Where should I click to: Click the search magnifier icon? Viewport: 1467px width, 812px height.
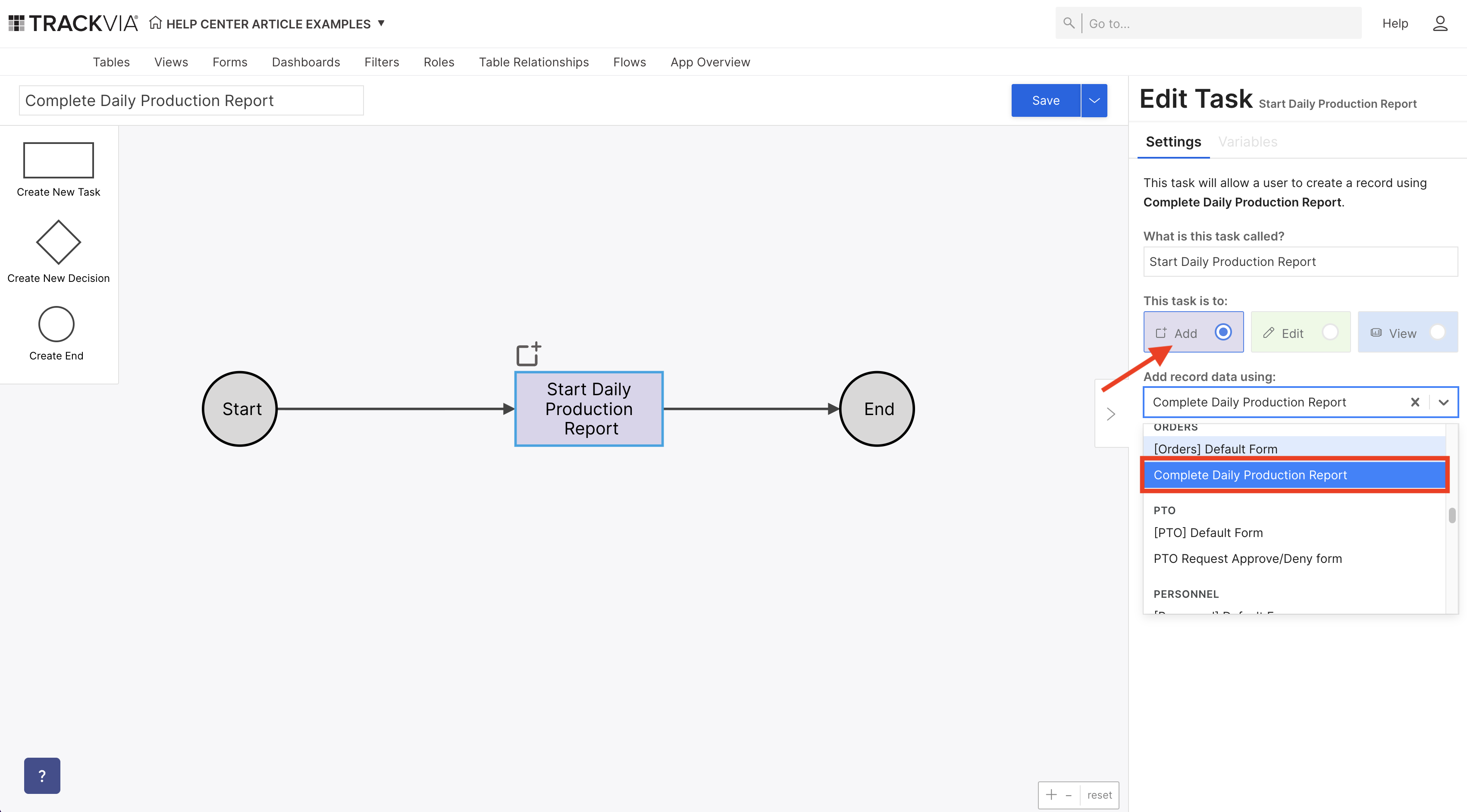pyautogui.click(x=1069, y=23)
